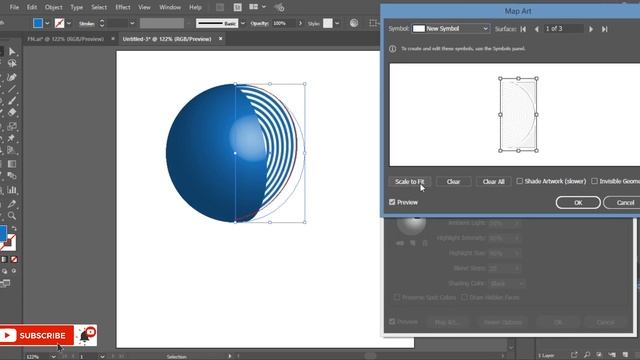This screenshot has height=360, width=640.
Task: Swap fill and stroke colors
Action: 14,228
